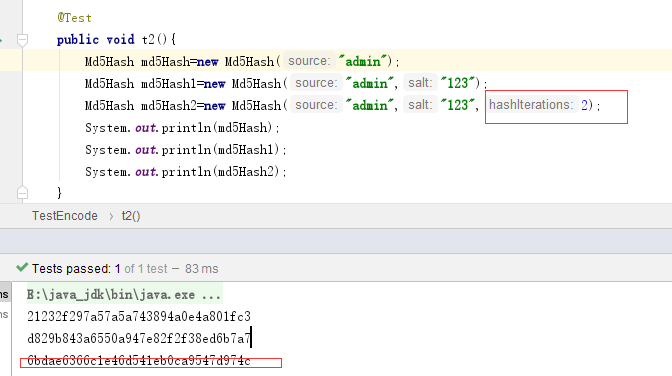Select the TestEncode breadcrumb

[x=65, y=216]
